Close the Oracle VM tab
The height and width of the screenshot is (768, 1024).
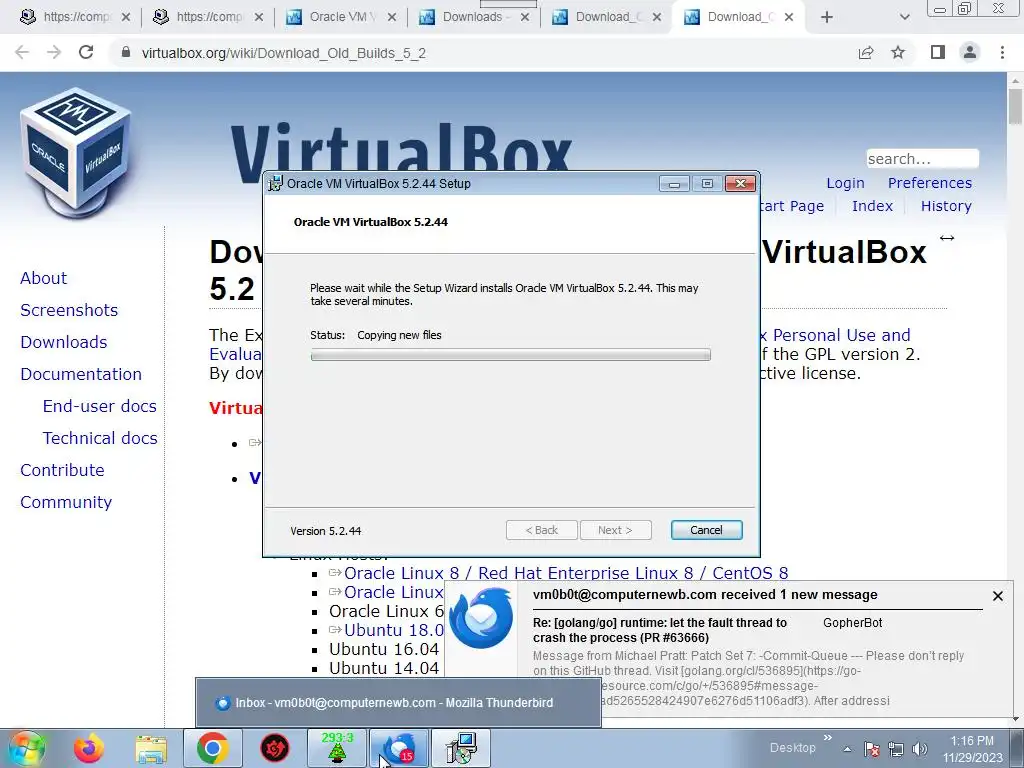coord(392,18)
